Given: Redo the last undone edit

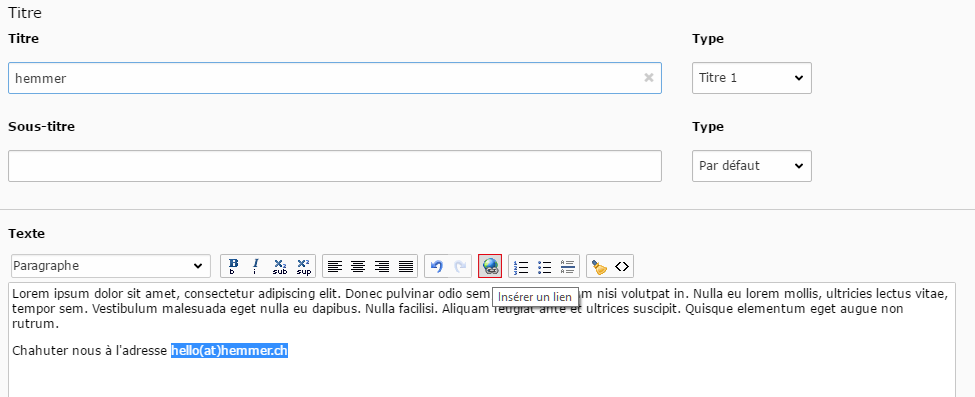Looking at the screenshot, I should [x=460, y=266].
